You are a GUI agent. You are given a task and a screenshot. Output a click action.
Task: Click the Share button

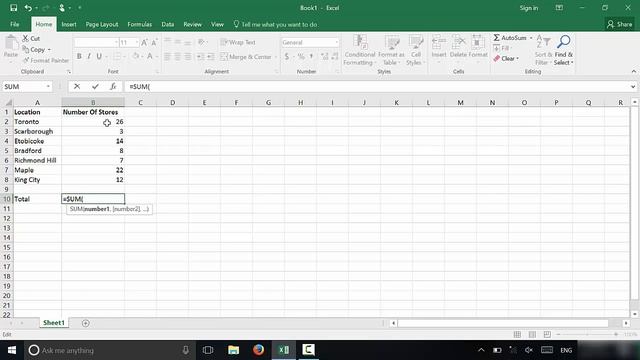pos(619,24)
